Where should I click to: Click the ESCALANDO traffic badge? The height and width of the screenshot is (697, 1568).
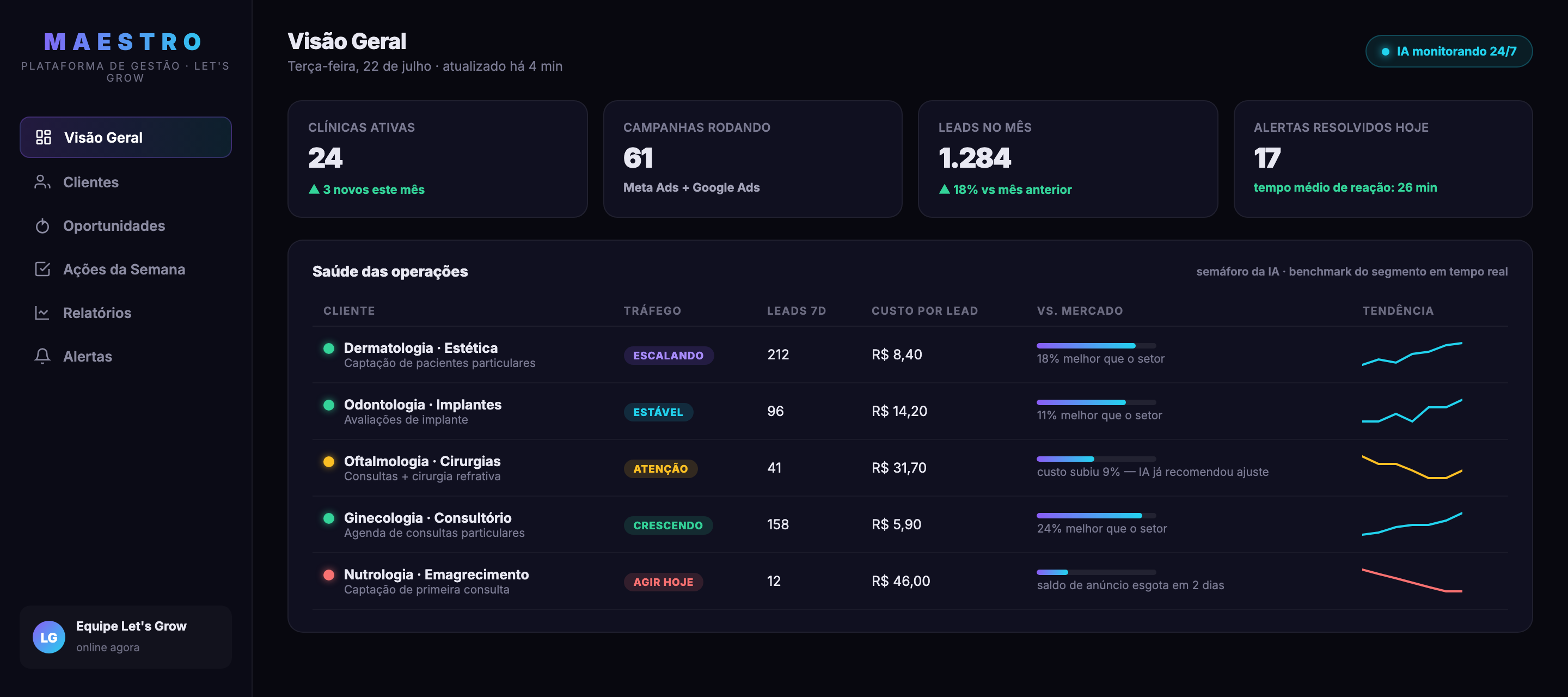[x=669, y=356]
